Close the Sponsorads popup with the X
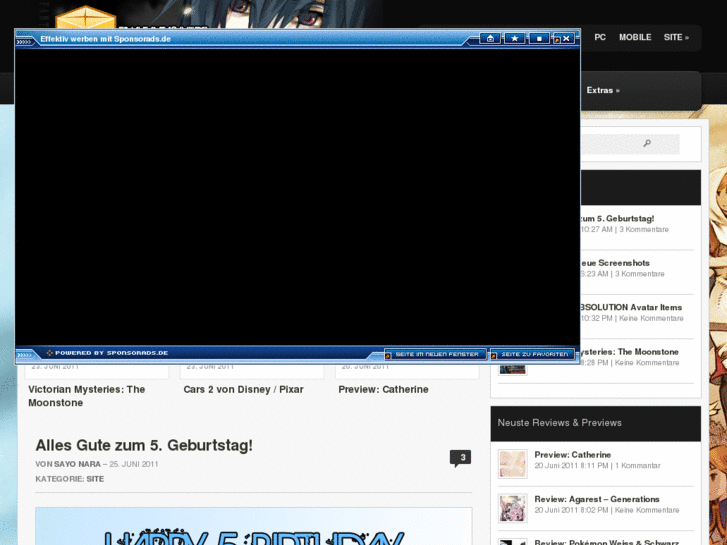 [x=566, y=39]
